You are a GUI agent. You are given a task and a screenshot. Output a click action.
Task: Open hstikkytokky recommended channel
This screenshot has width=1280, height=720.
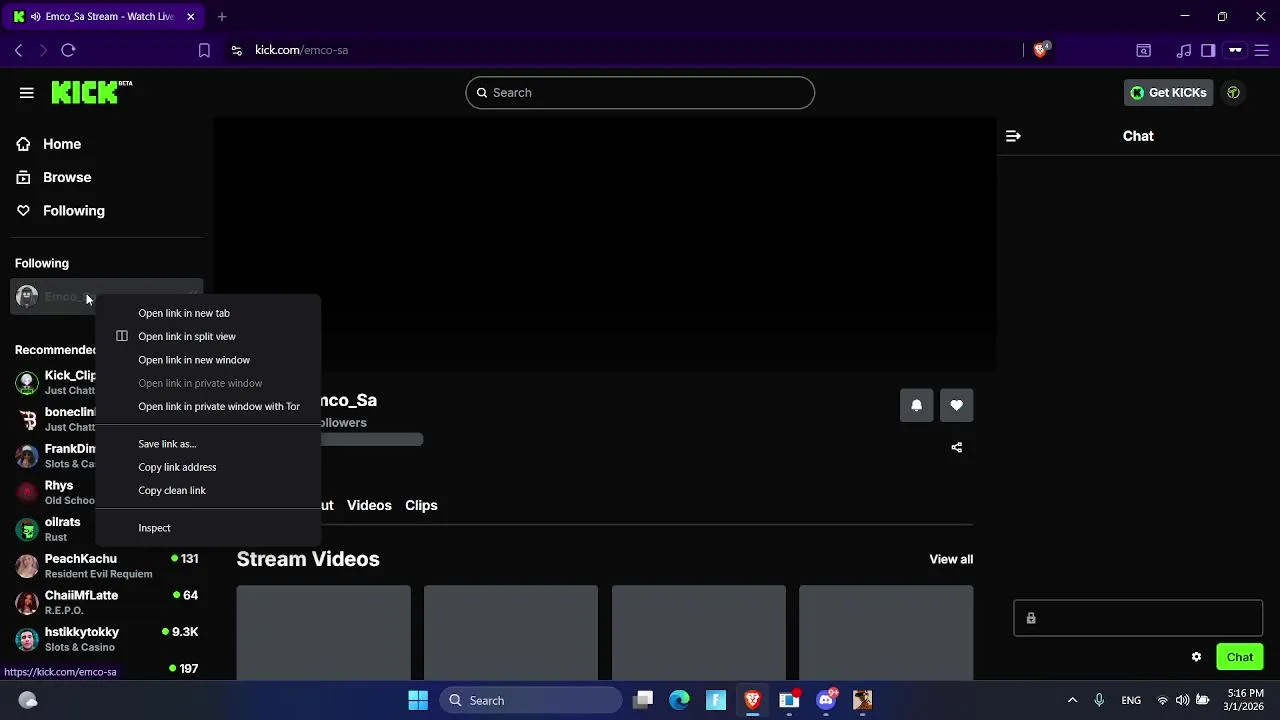tap(107, 639)
